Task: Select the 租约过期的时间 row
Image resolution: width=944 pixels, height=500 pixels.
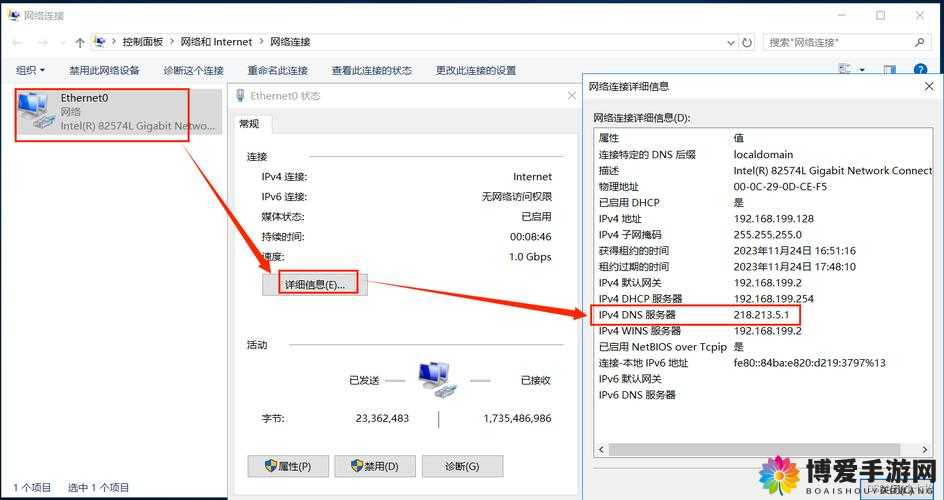Action: click(765, 267)
